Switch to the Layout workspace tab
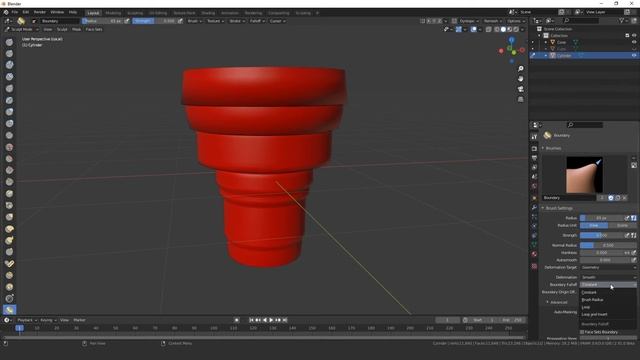 tap(93, 13)
